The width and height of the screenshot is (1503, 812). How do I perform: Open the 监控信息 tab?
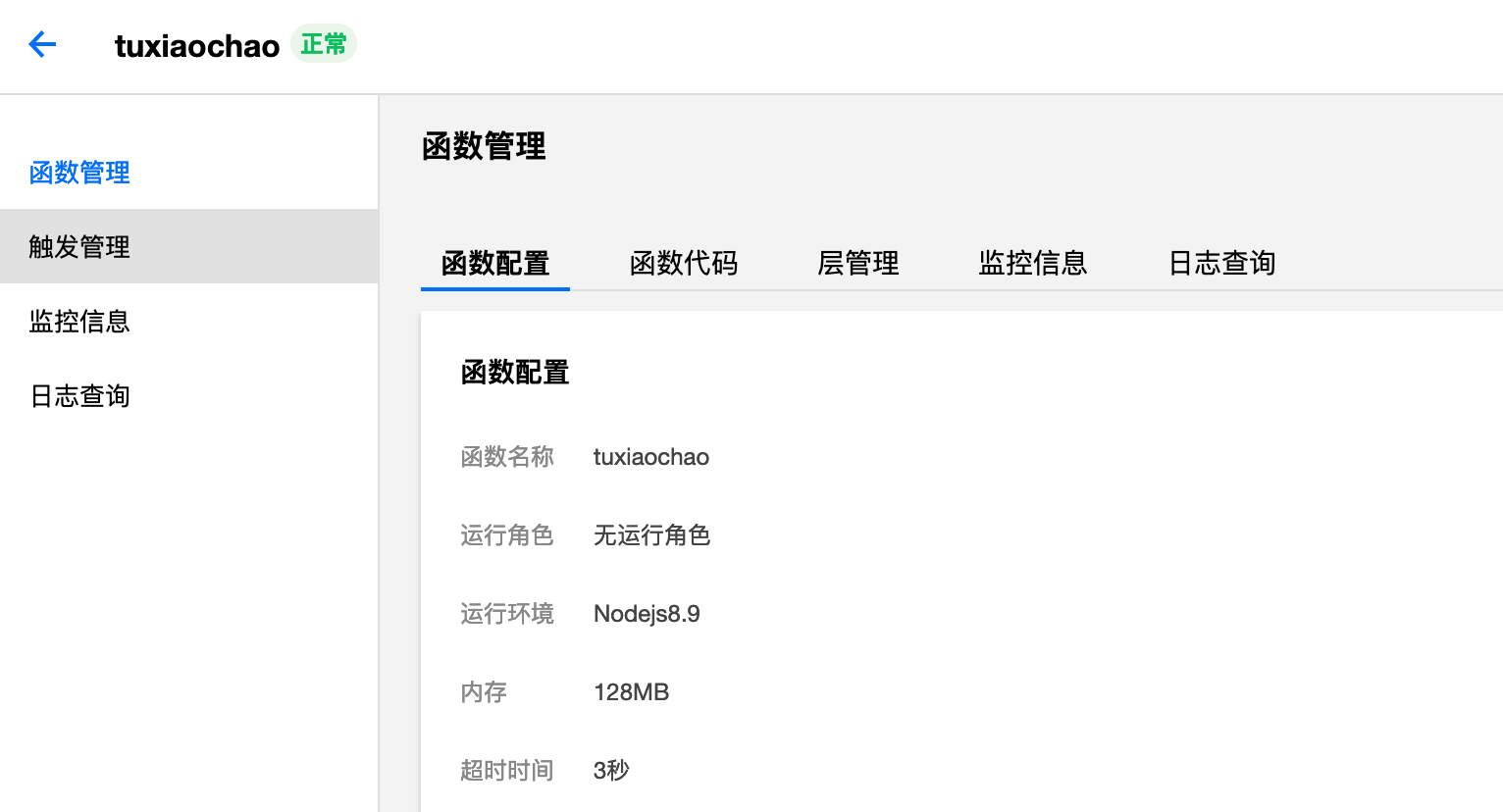click(x=1033, y=263)
